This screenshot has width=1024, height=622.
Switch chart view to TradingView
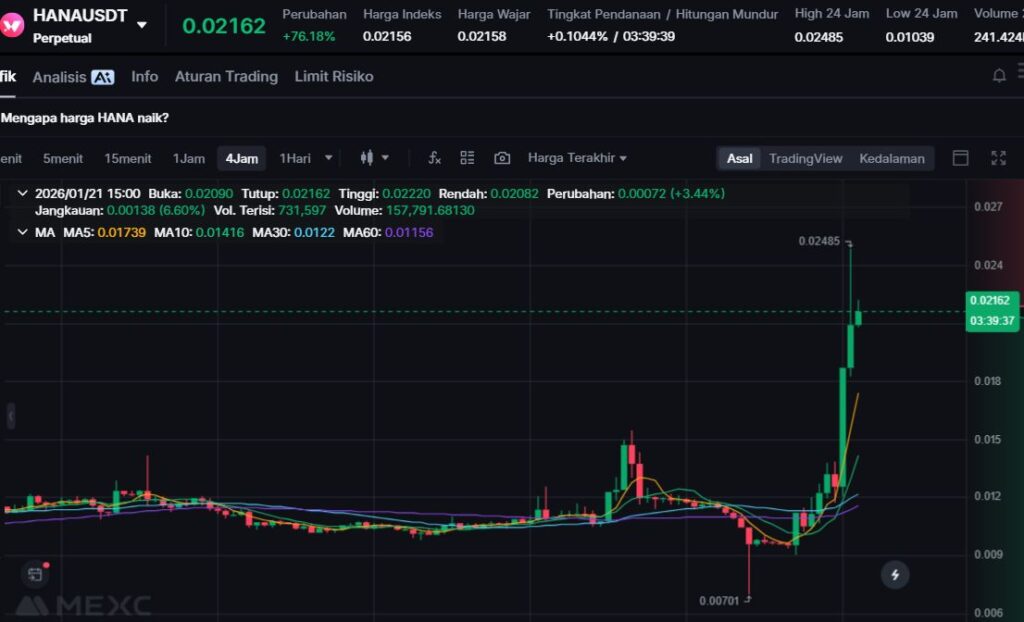pos(805,158)
